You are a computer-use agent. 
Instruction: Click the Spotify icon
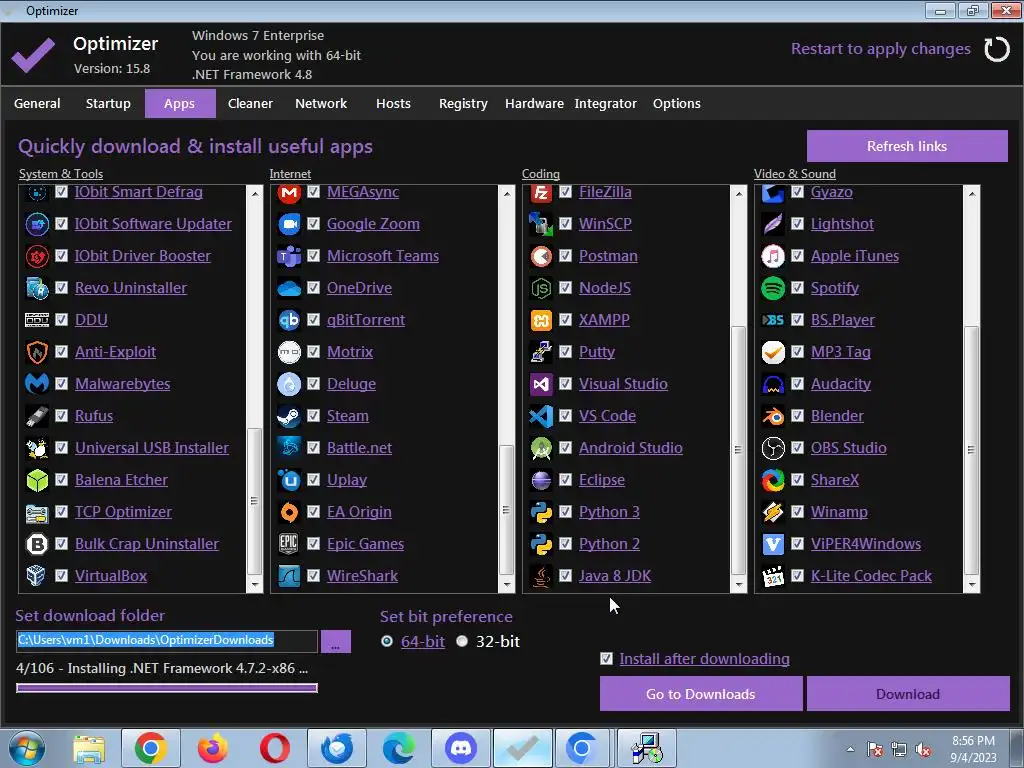[773, 287]
